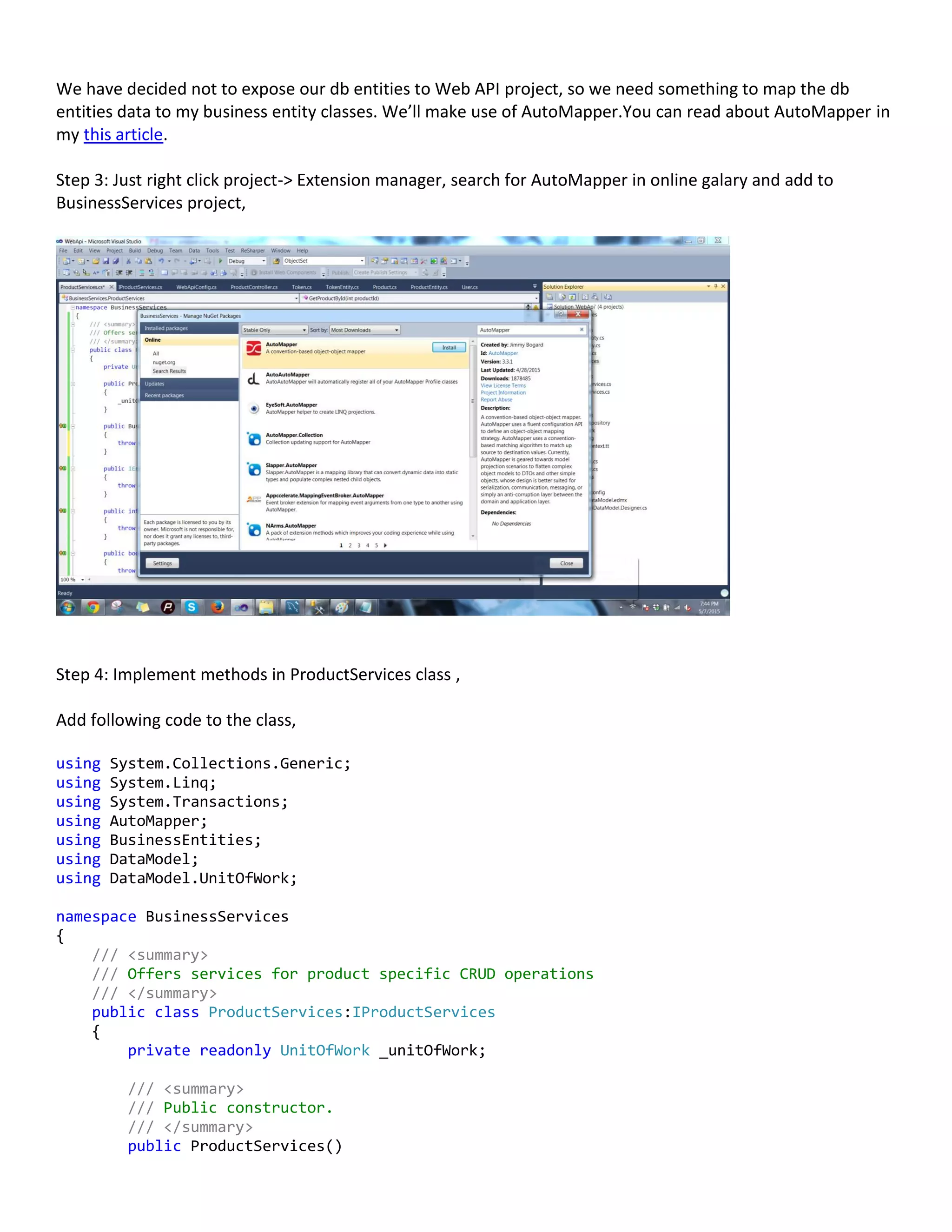
Task: Open the Tools menu
Action: (x=212, y=251)
